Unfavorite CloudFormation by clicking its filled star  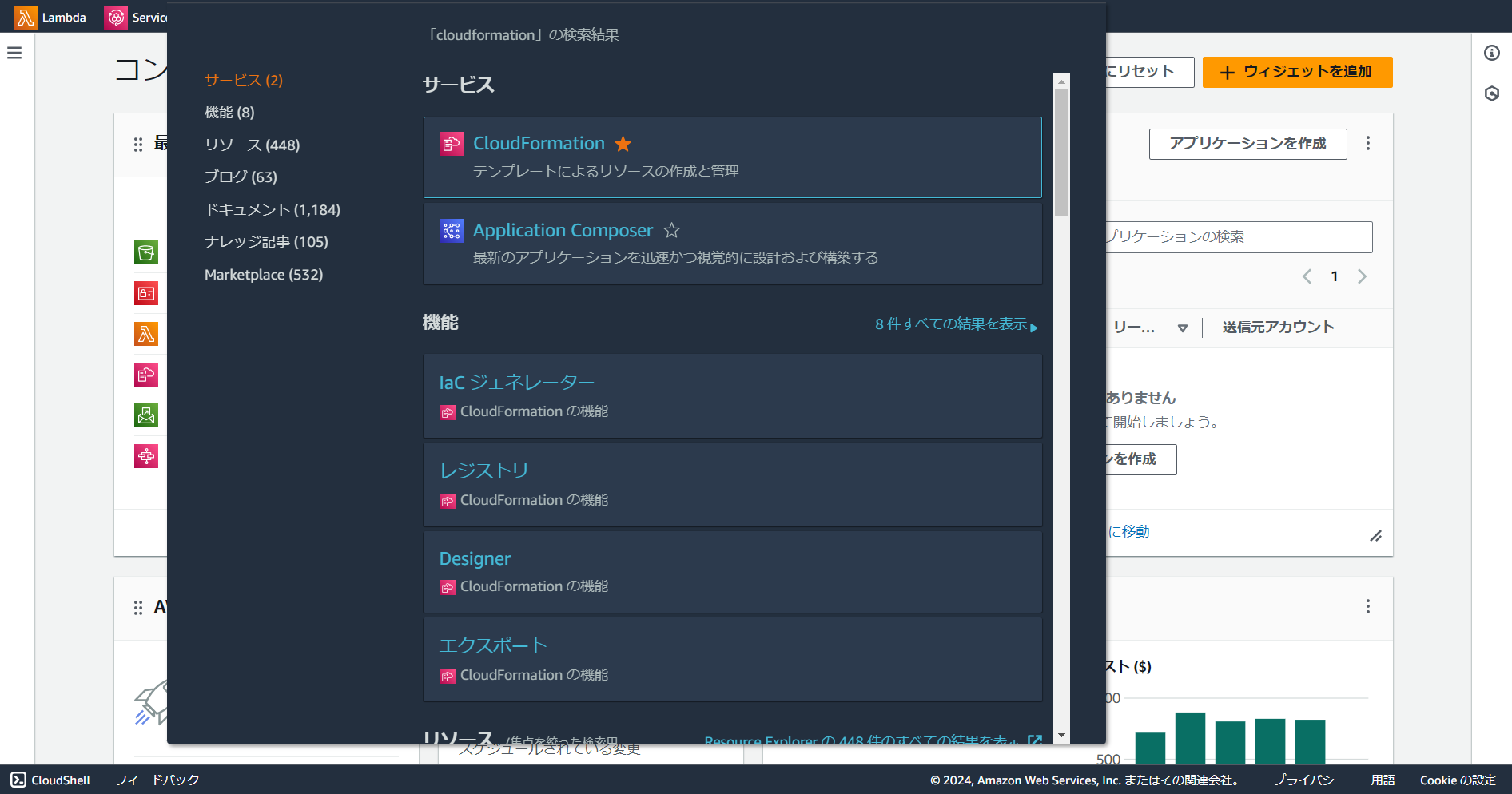pos(623,144)
